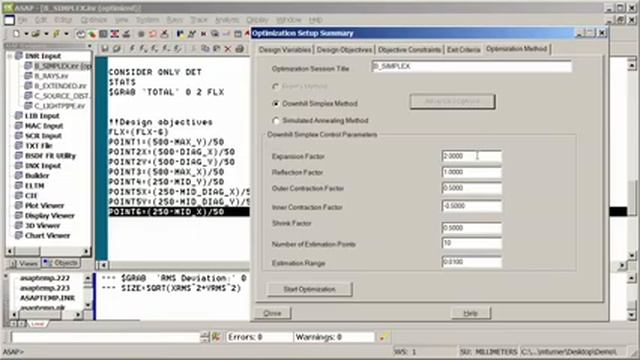The height and width of the screenshot is (360, 640).
Task: Switch to the Design Variables tab
Action: pos(285,49)
